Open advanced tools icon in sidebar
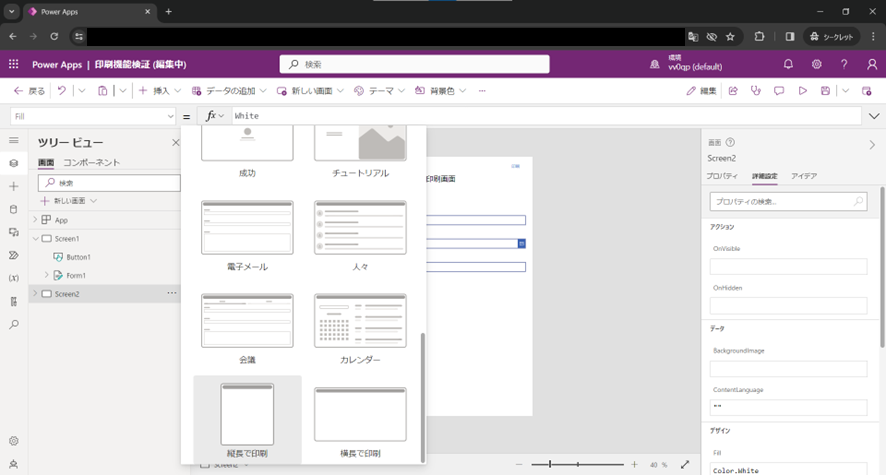Screen dimensions: 886x475 [x=14, y=301]
